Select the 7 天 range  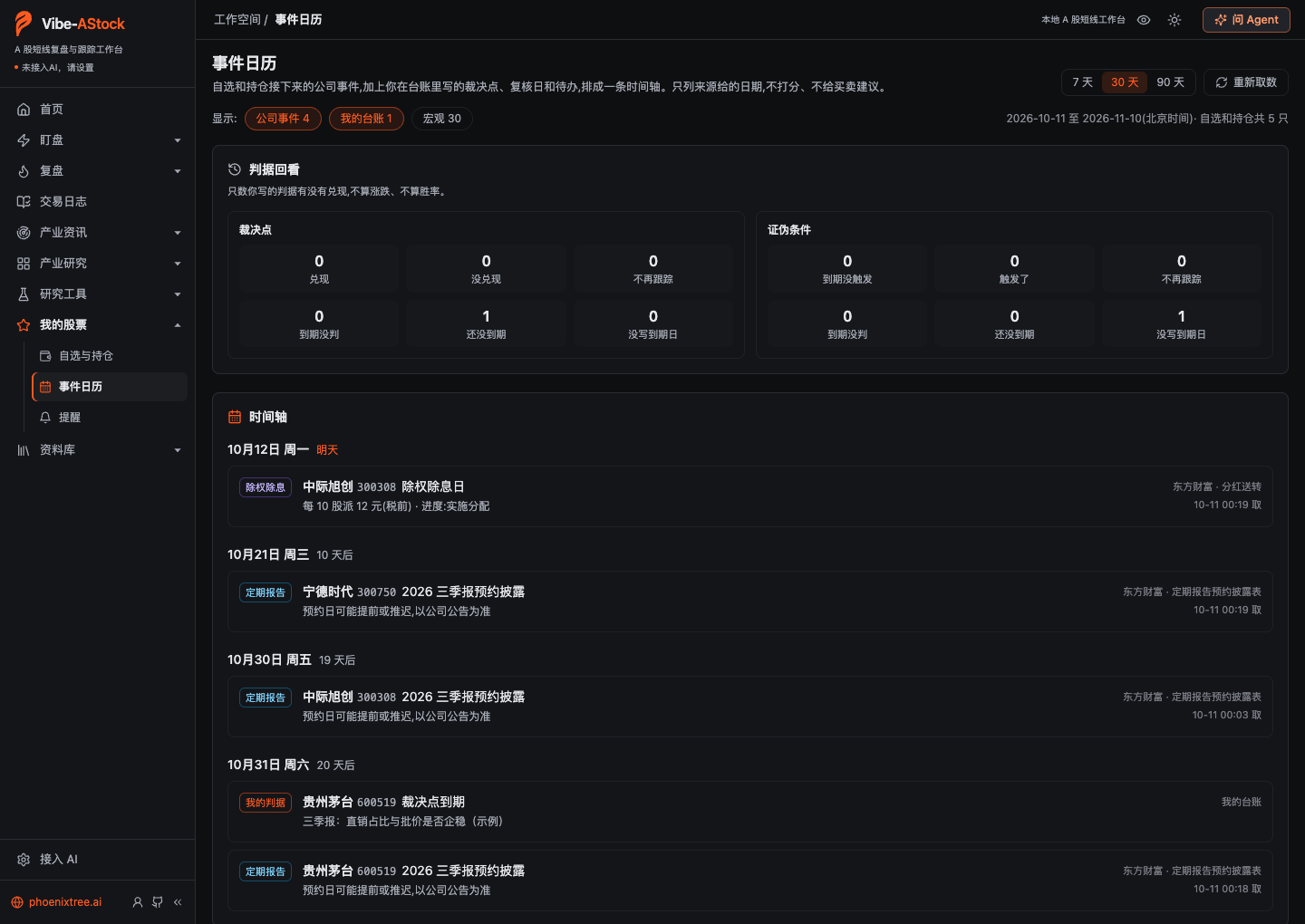1083,82
